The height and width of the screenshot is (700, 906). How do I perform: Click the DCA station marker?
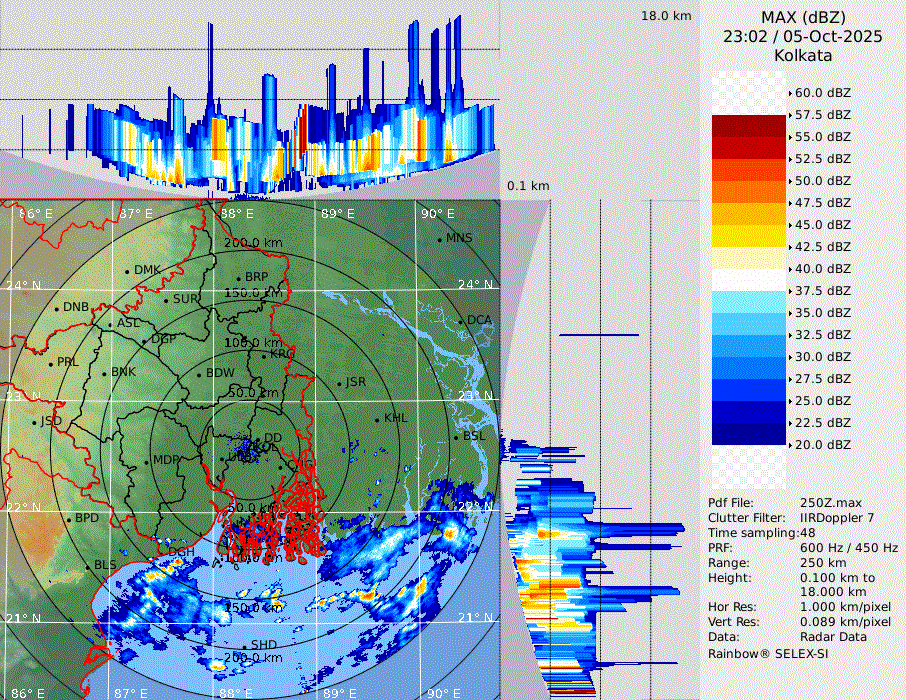(461, 321)
